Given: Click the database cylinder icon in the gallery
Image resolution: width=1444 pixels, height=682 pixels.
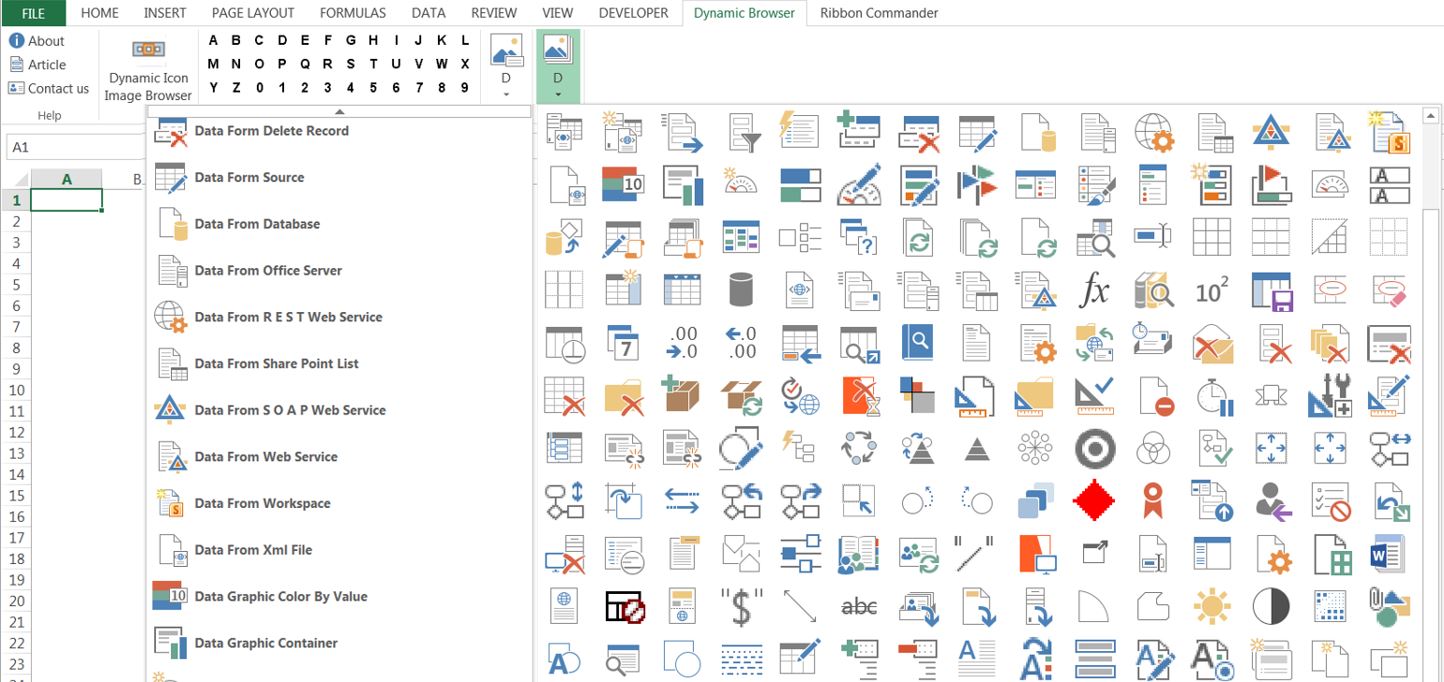Looking at the screenshot, I should pyautogui.click(x=741, y=290).
